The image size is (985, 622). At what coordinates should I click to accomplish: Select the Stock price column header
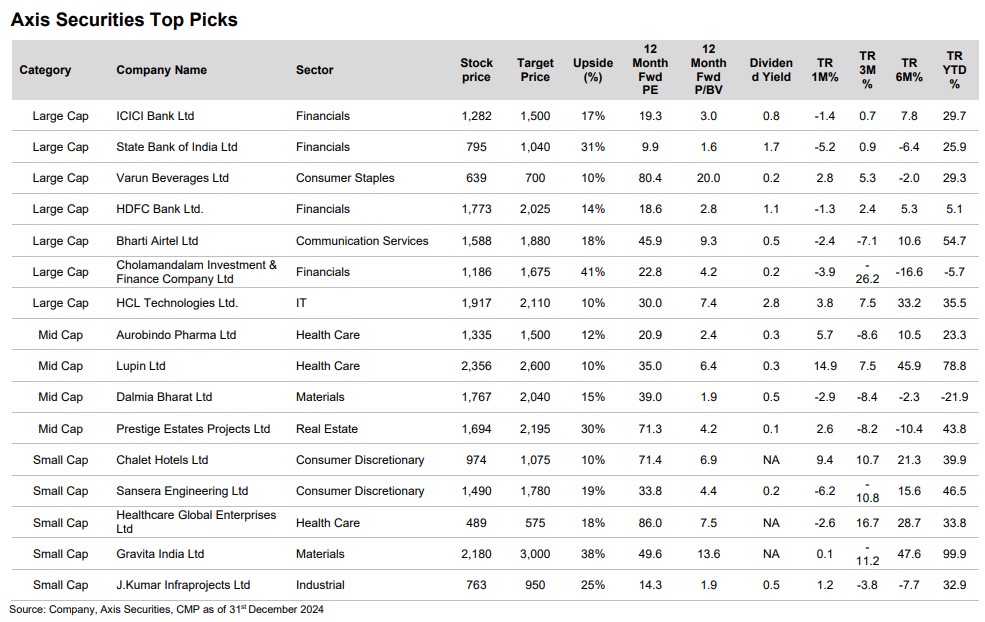(476, 70)
